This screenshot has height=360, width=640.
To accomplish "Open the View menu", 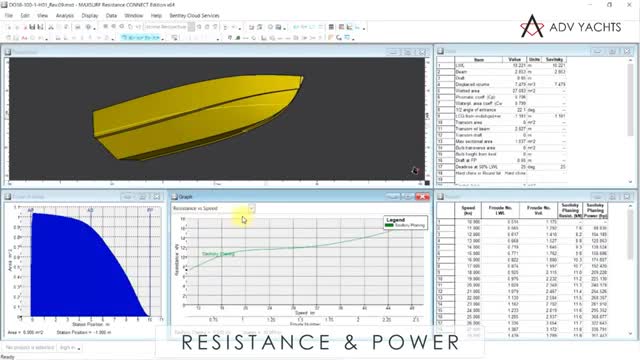I will [42, 16].
